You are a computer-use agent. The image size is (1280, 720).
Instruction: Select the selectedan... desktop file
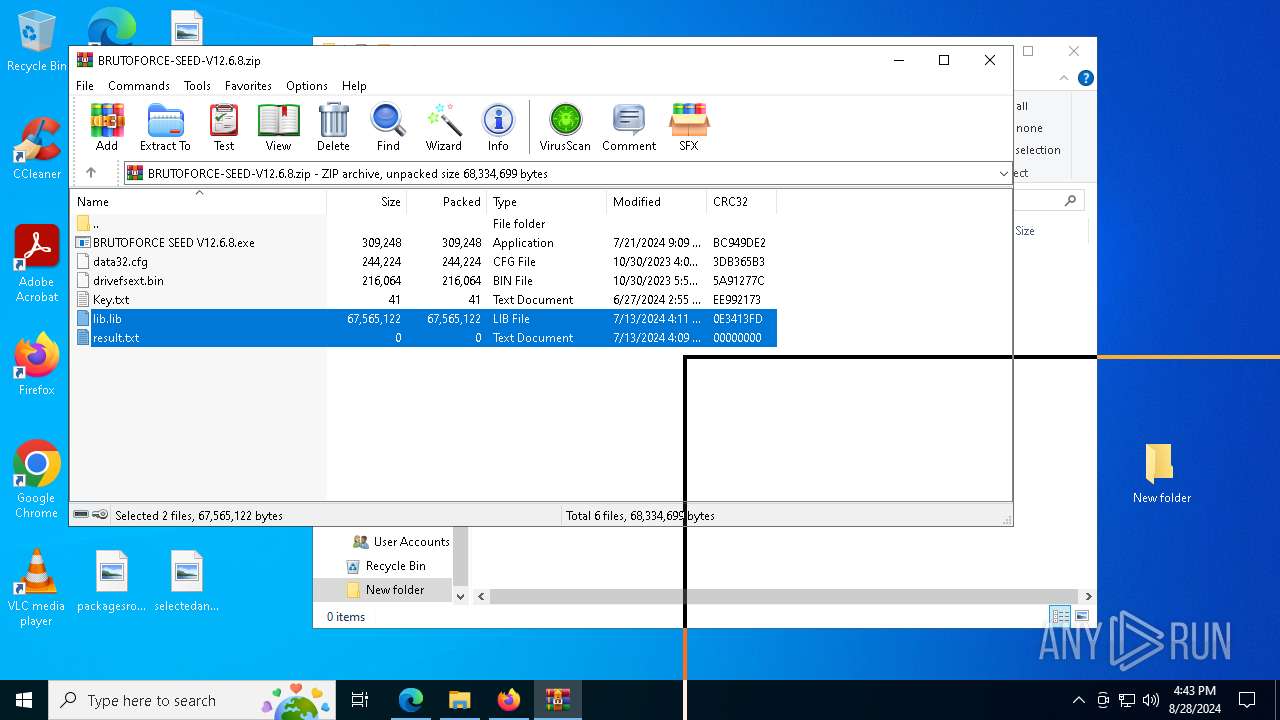click(x=187, y=581)
